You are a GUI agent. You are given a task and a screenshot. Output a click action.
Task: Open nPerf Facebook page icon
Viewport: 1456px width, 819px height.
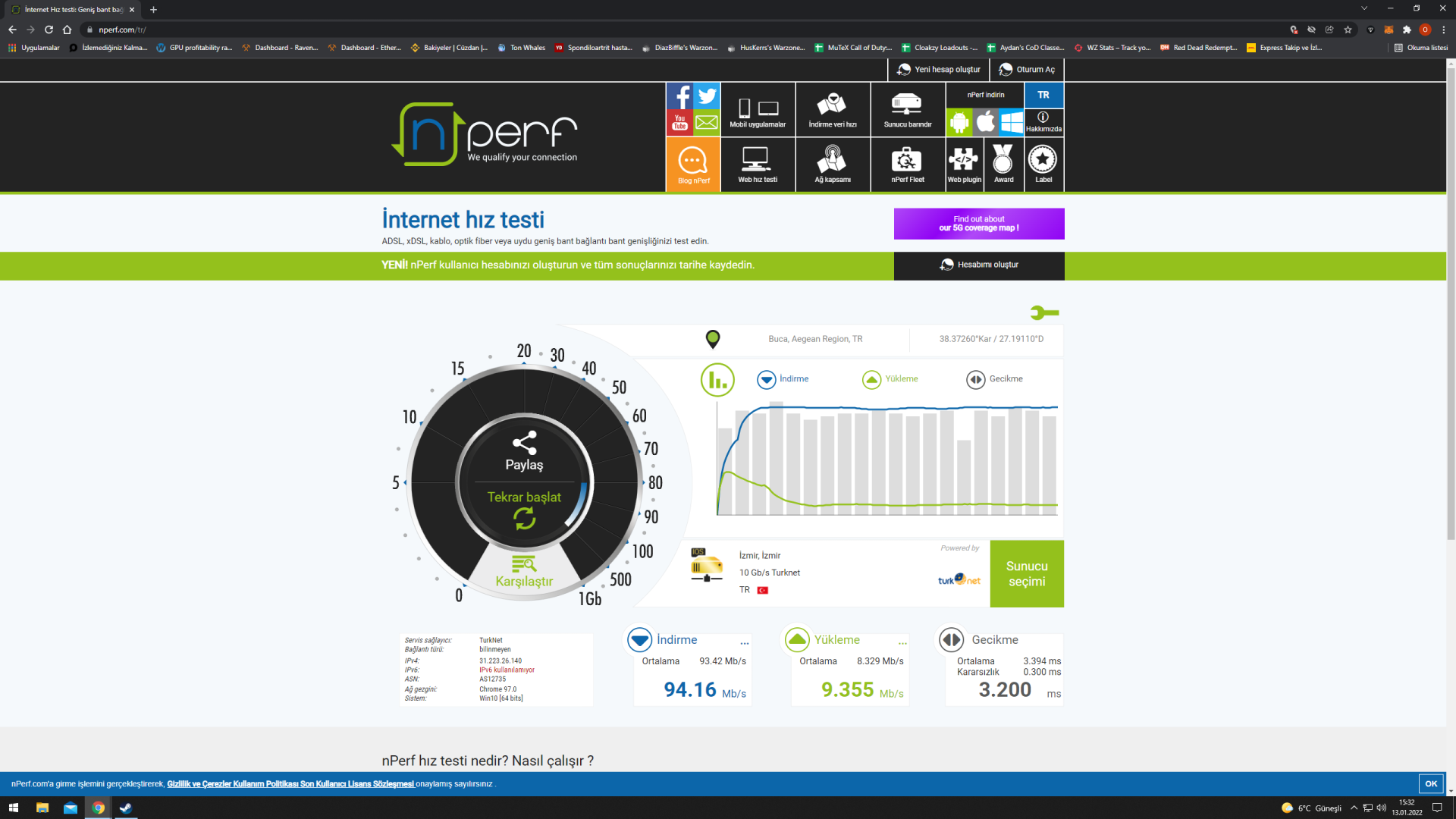point(679,96)
